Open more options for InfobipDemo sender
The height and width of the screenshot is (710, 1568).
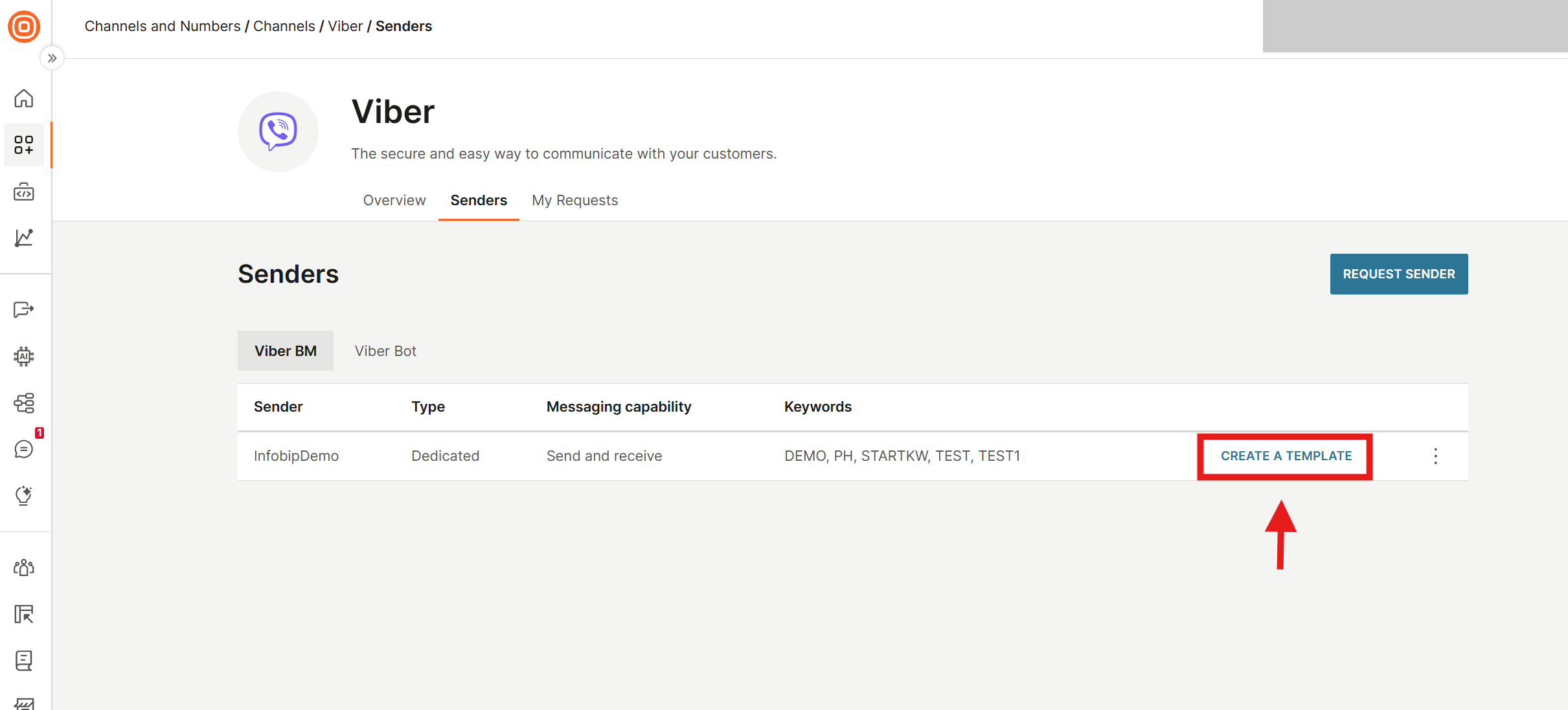tap(1435, 456)
